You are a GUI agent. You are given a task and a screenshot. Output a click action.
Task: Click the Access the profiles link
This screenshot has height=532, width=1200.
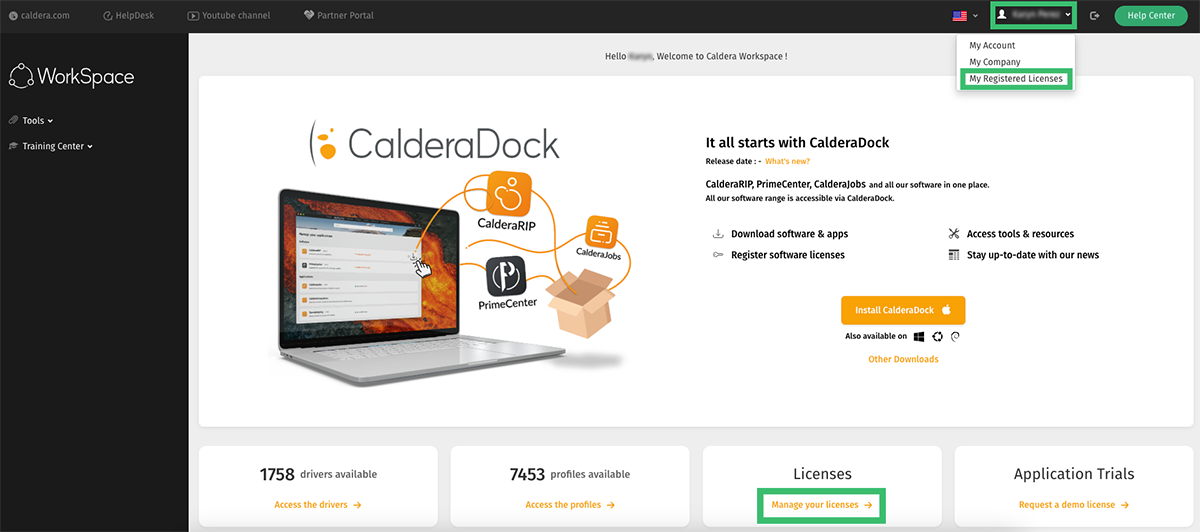(x=569, y=505)
